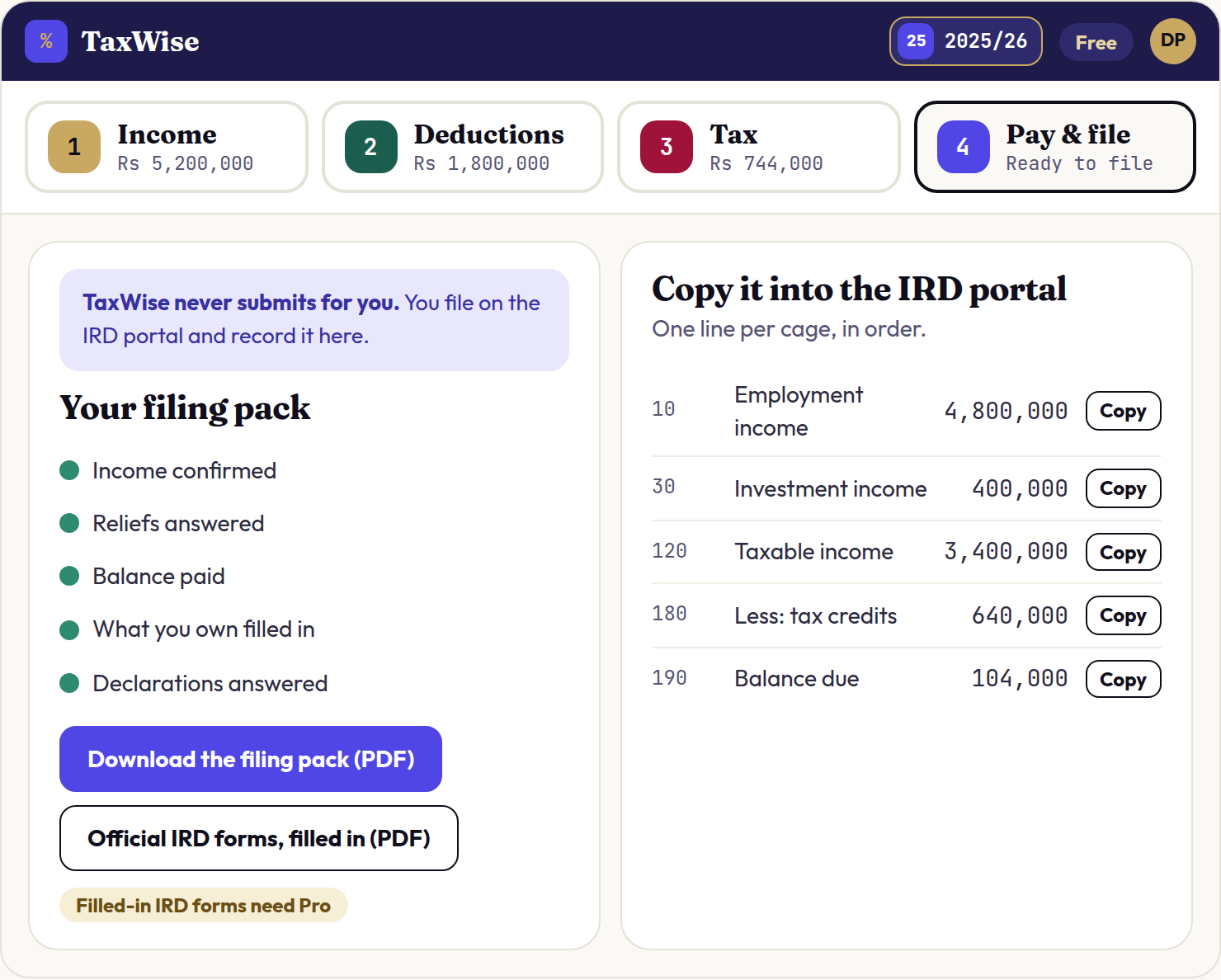Click the TaxWise brand name

coord(140,41)
